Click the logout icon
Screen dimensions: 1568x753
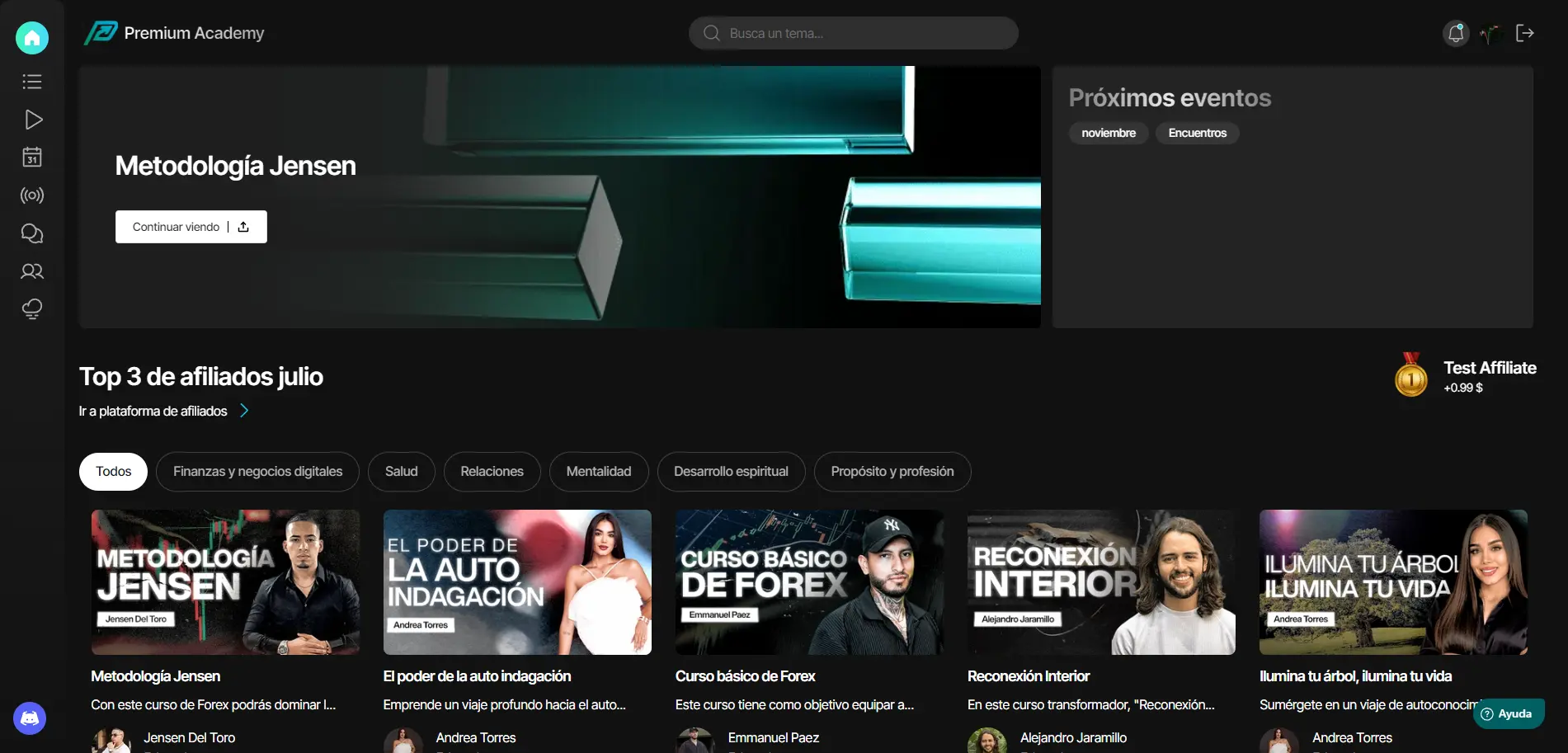click(x=1524, y=33)
